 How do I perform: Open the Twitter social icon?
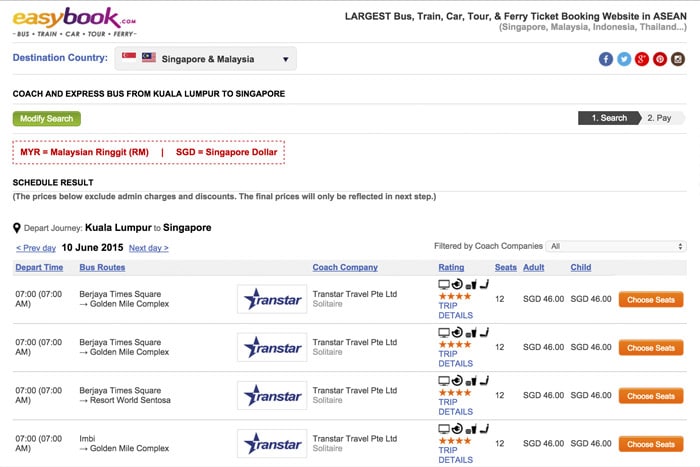(x=624, y=59)
